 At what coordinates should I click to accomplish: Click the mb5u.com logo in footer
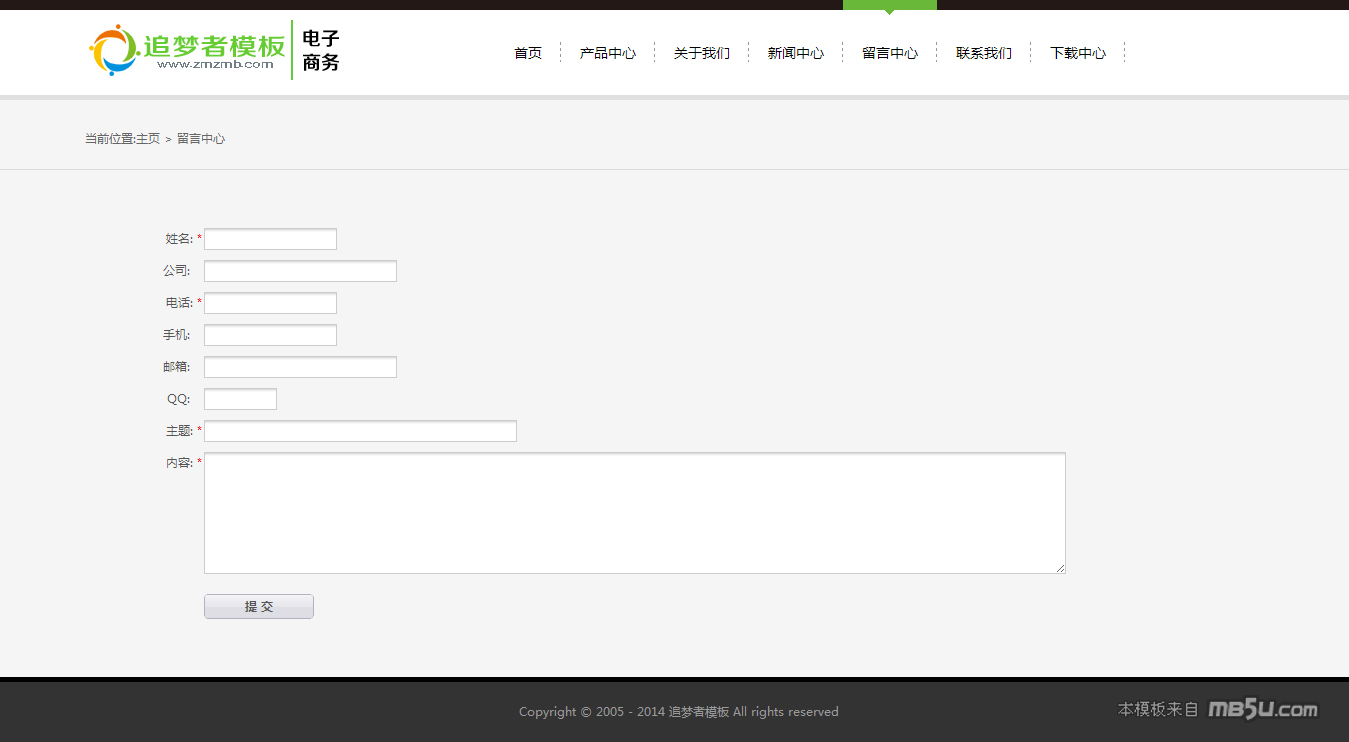pos(1262,710)
